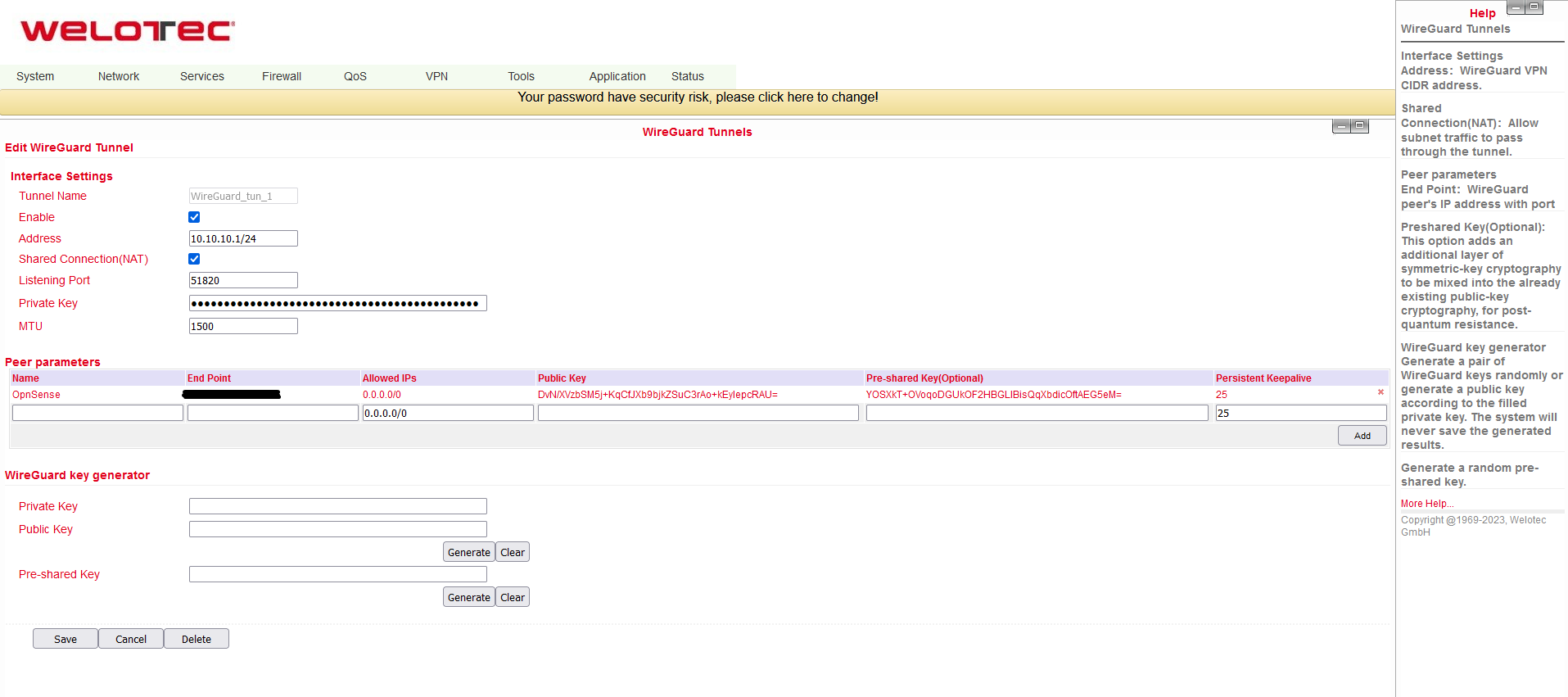This screenshot has width=1568, height=697.
Task: Click the Welotec logo
Action: (127, 31)
